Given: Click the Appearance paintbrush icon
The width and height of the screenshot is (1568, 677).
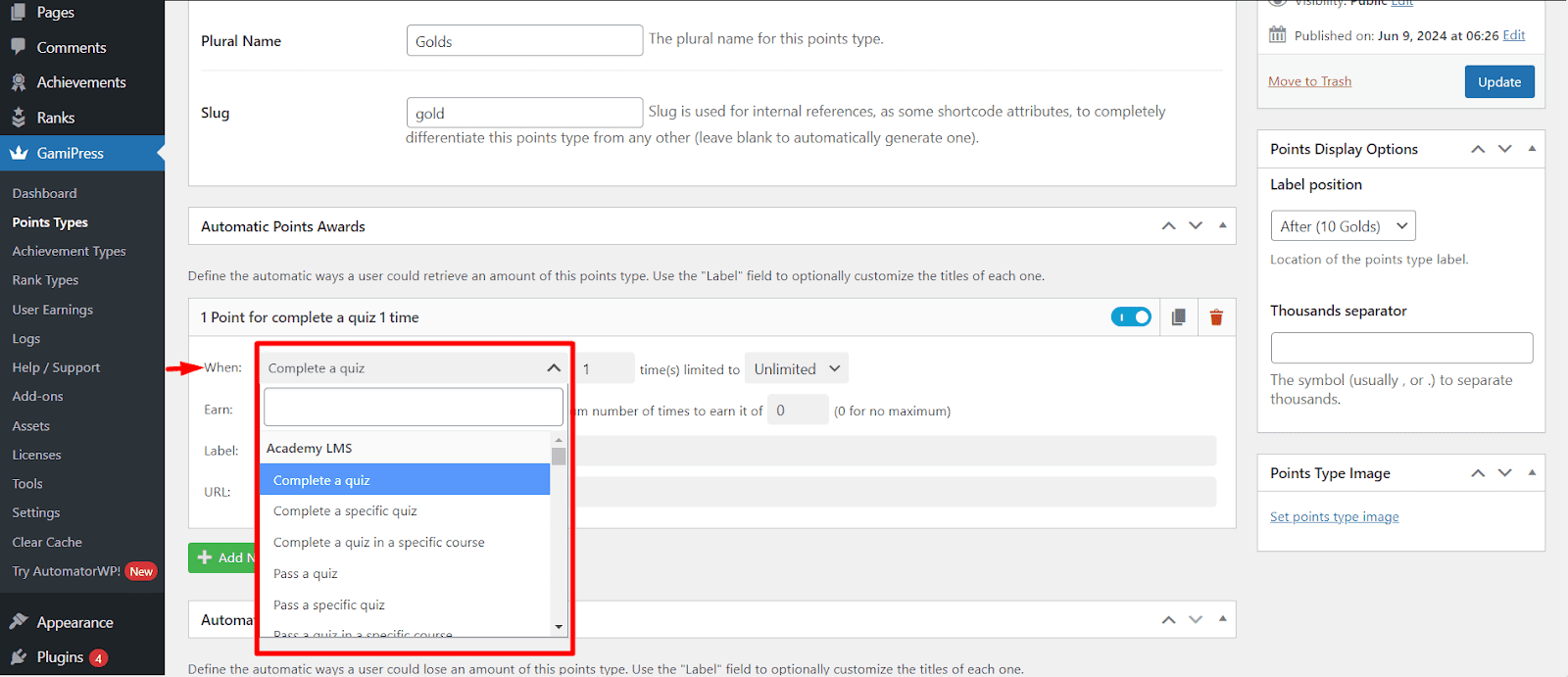Looking at the screenshot, I should click(x=19, y=622).
